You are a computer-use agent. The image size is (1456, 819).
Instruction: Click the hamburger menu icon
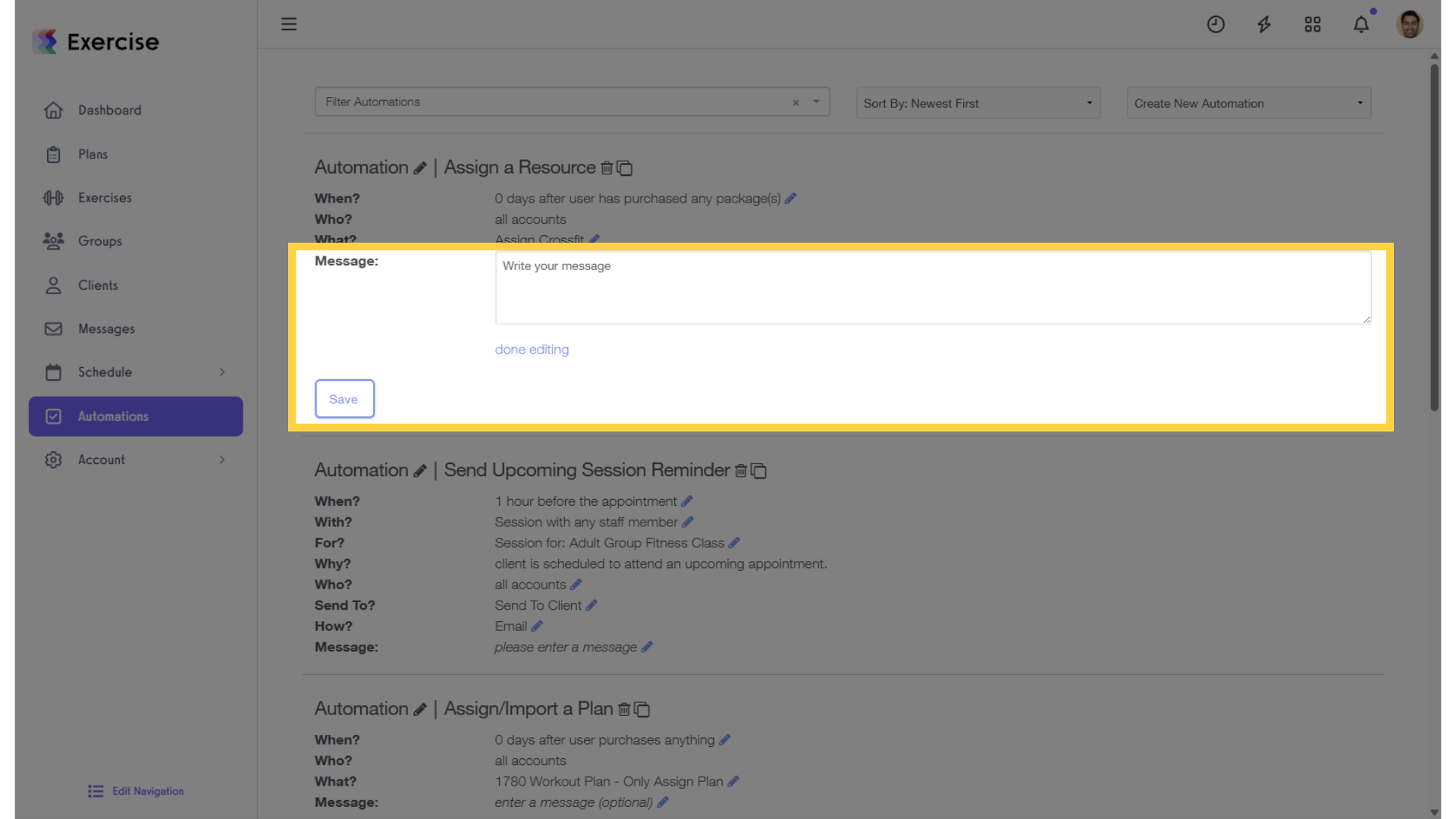pyautogui.click(x=289, y=24)
